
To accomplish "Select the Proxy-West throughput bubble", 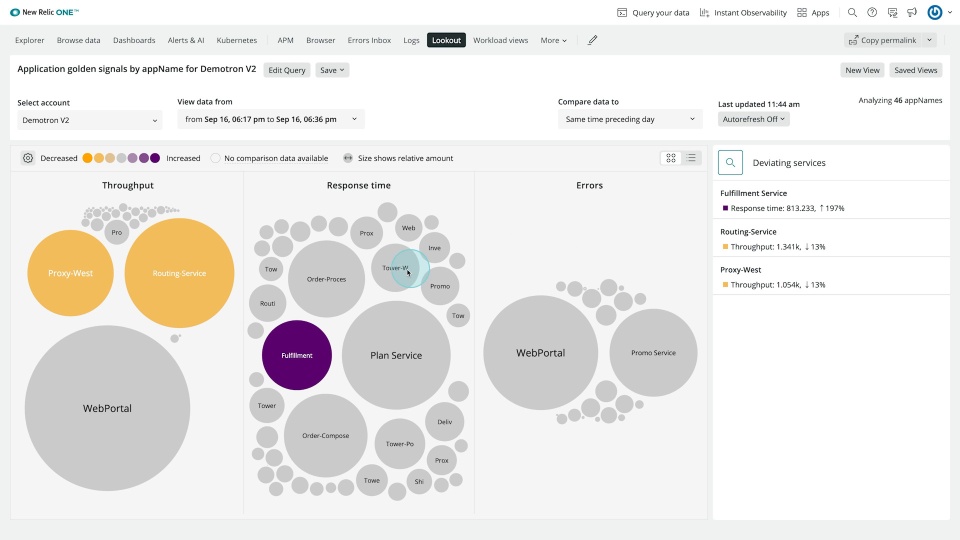I will click(x=70, y=273).
